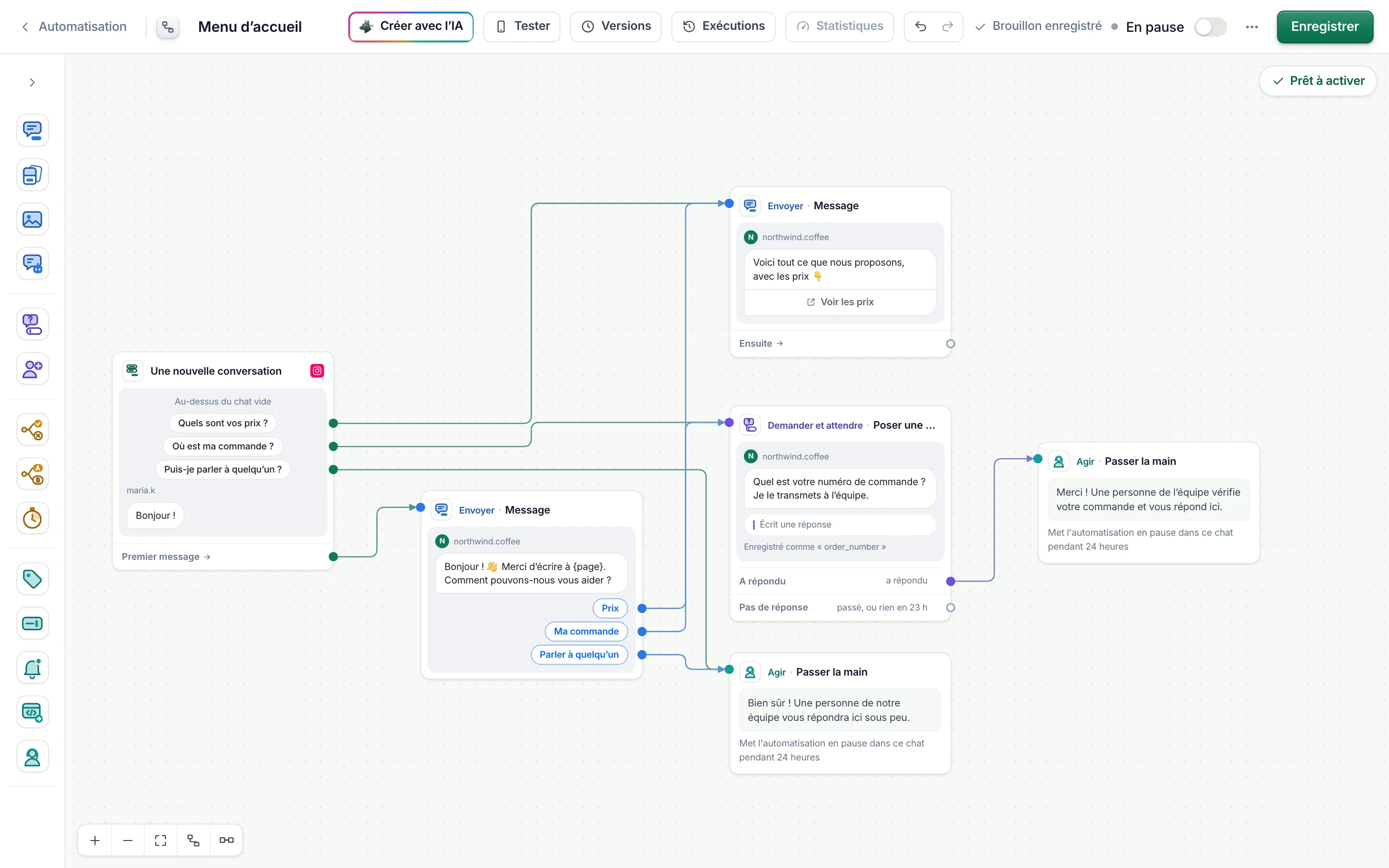Select the image block icon in sidebar

(x=32, y=219)
